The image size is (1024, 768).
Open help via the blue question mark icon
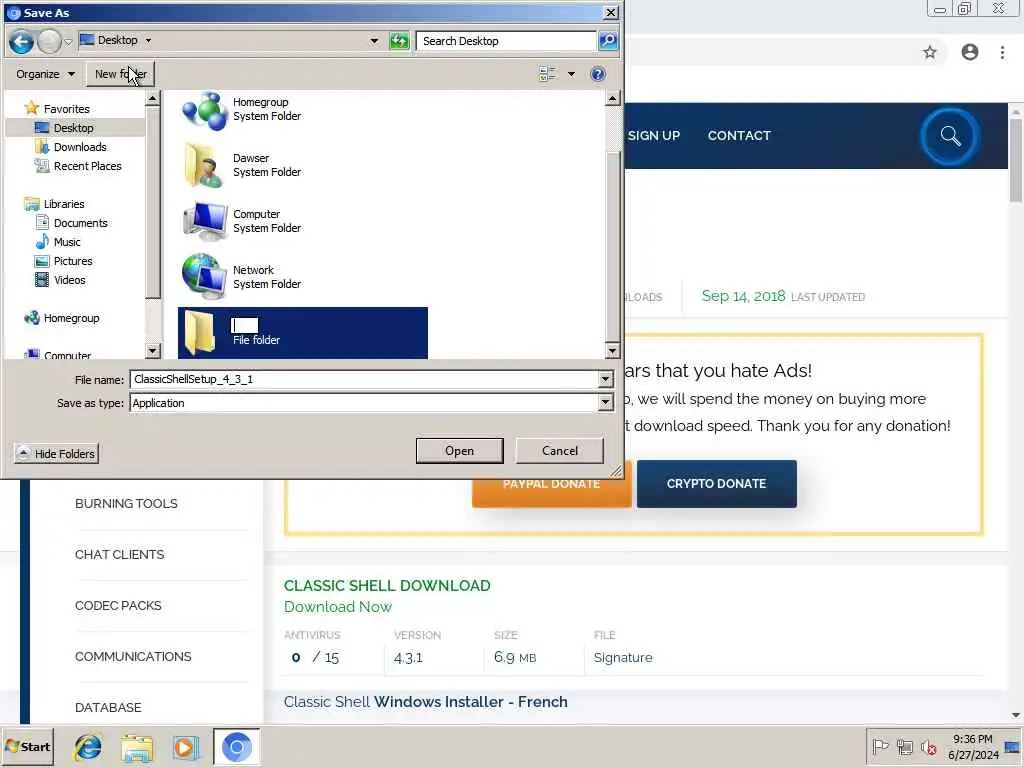[598, 74]
